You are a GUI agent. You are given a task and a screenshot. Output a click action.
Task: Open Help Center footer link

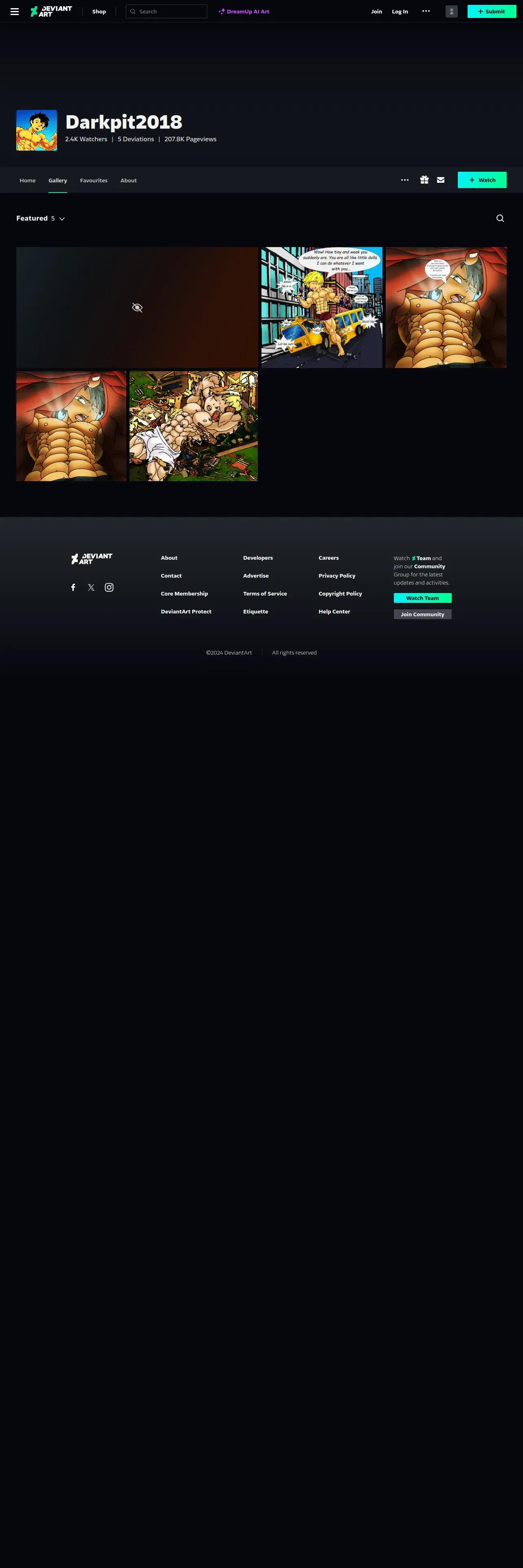click(x=334, y=612)
